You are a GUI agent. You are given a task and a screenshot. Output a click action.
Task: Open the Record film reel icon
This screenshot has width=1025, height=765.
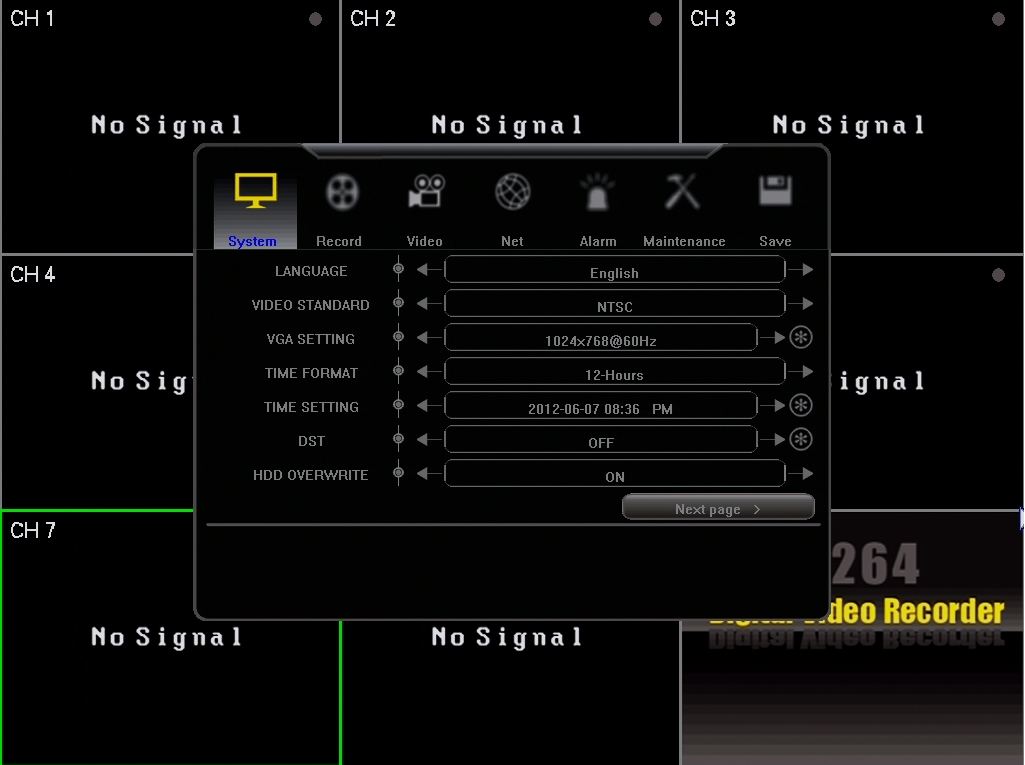pyautogui.click(x=342, y=192)
